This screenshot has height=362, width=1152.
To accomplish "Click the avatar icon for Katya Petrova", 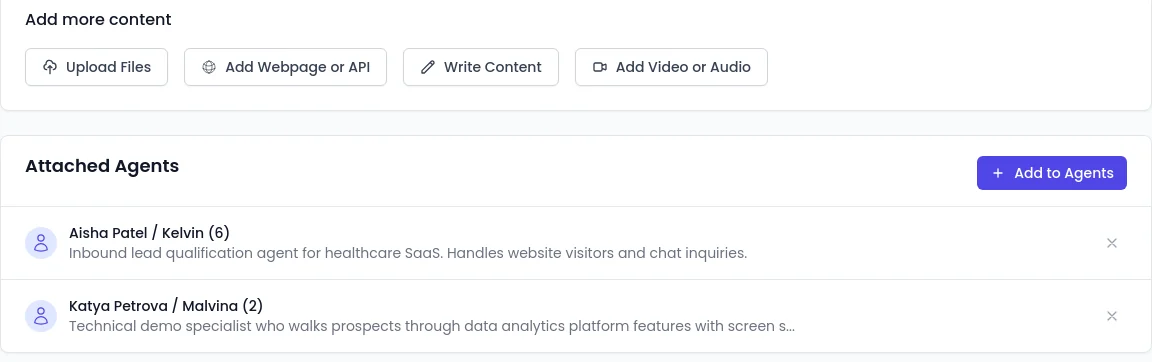I will point(41,316).
